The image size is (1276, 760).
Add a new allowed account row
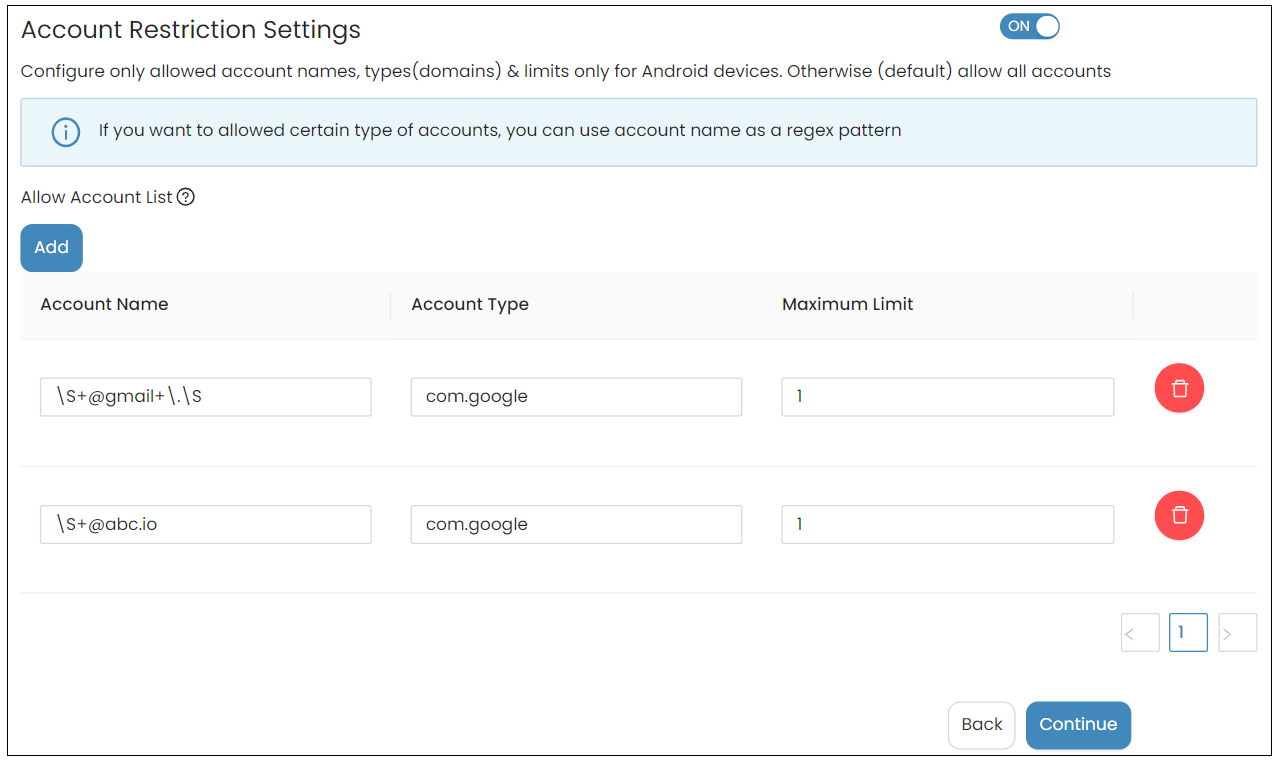click(52, 248)
